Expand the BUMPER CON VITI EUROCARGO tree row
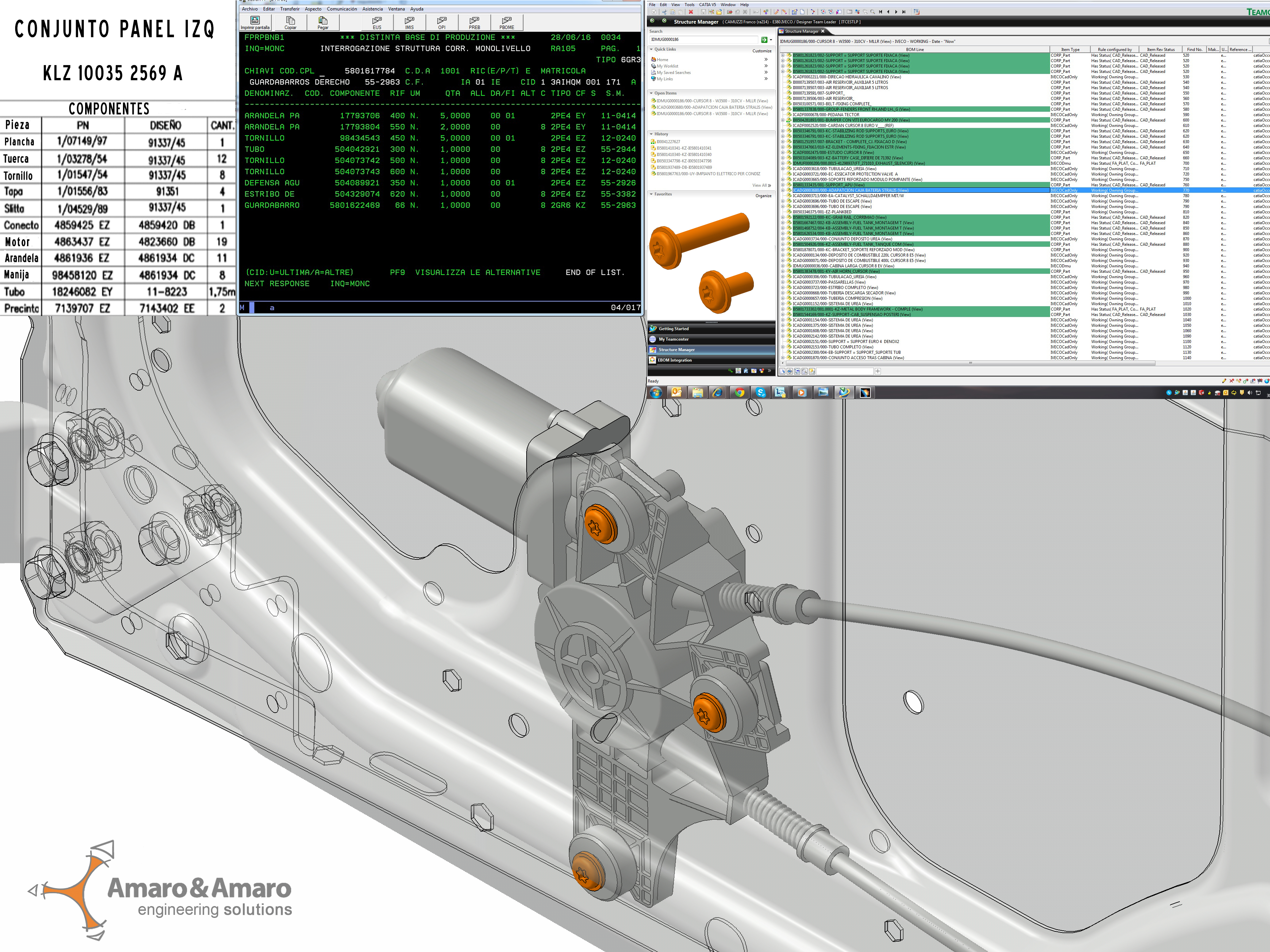Screen dimensions: 1270x952 783,120
